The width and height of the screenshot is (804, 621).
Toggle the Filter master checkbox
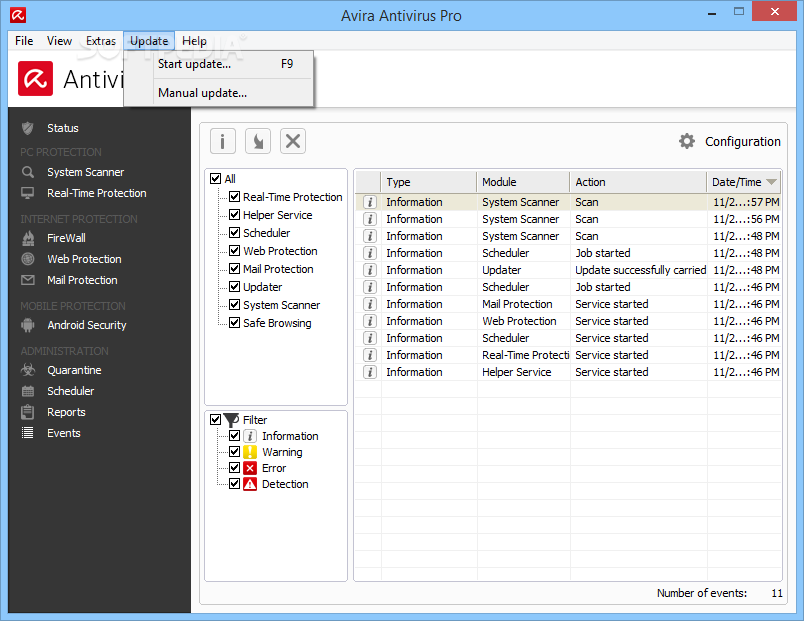click(215, 419)
